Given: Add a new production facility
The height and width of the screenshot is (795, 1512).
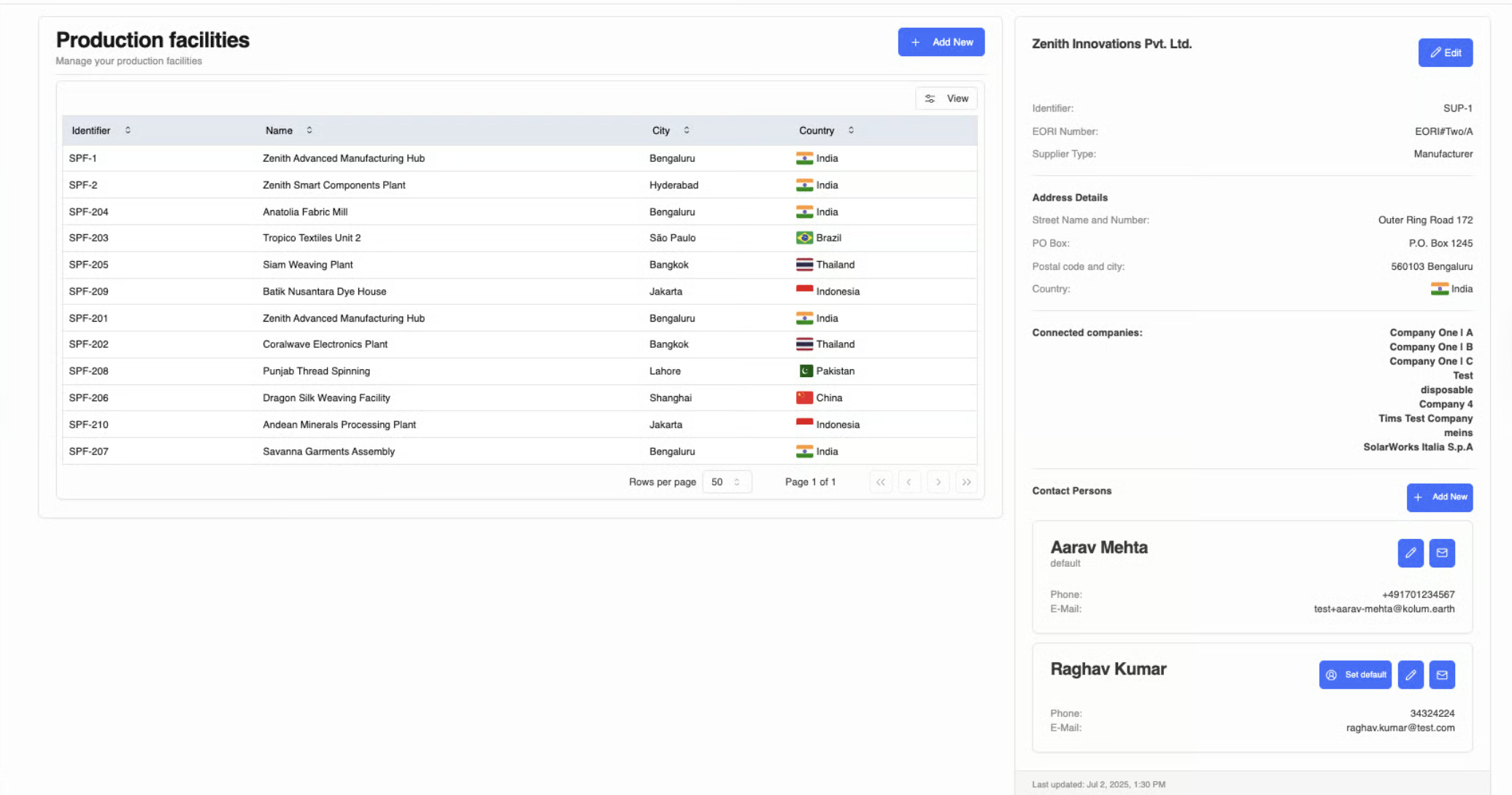Looking at the screenshot, I should tap(941, 42).
